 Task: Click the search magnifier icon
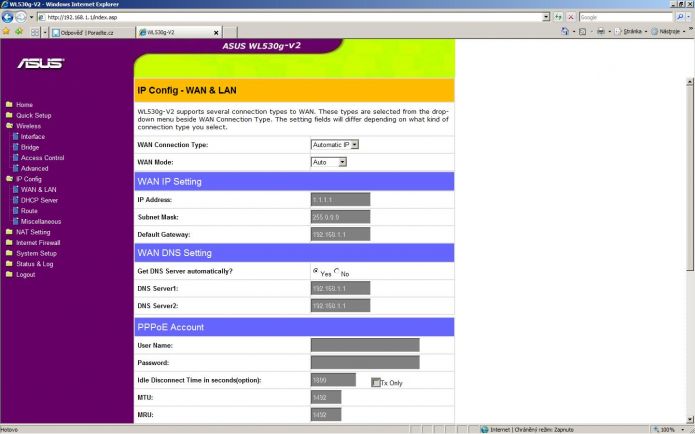click(x=680, y=17)
